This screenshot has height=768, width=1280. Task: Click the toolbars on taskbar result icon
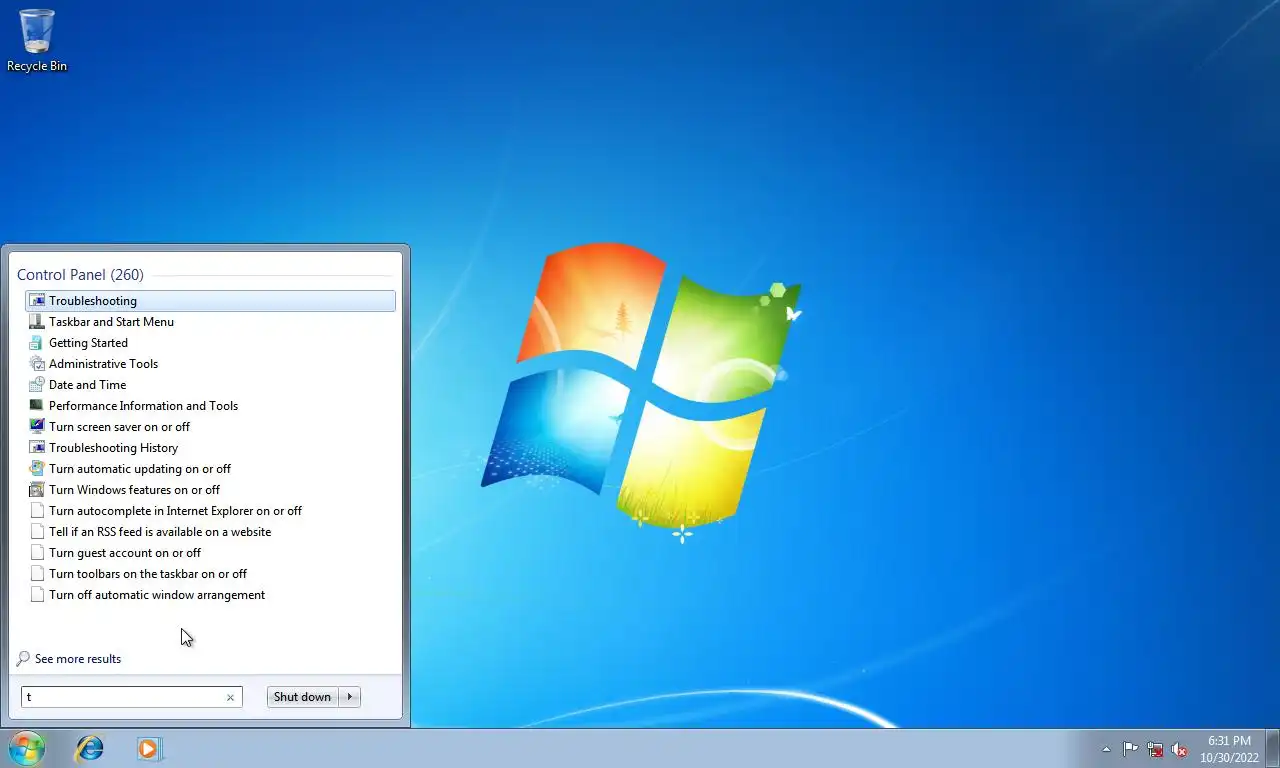pos(37,574)
